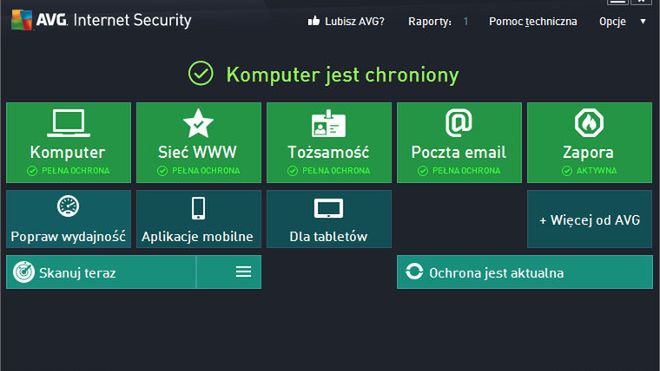The width and height of the screenshot is (660, 371).
Task: Open the Dla tabletów tablet icon
Action: point(328,209)
